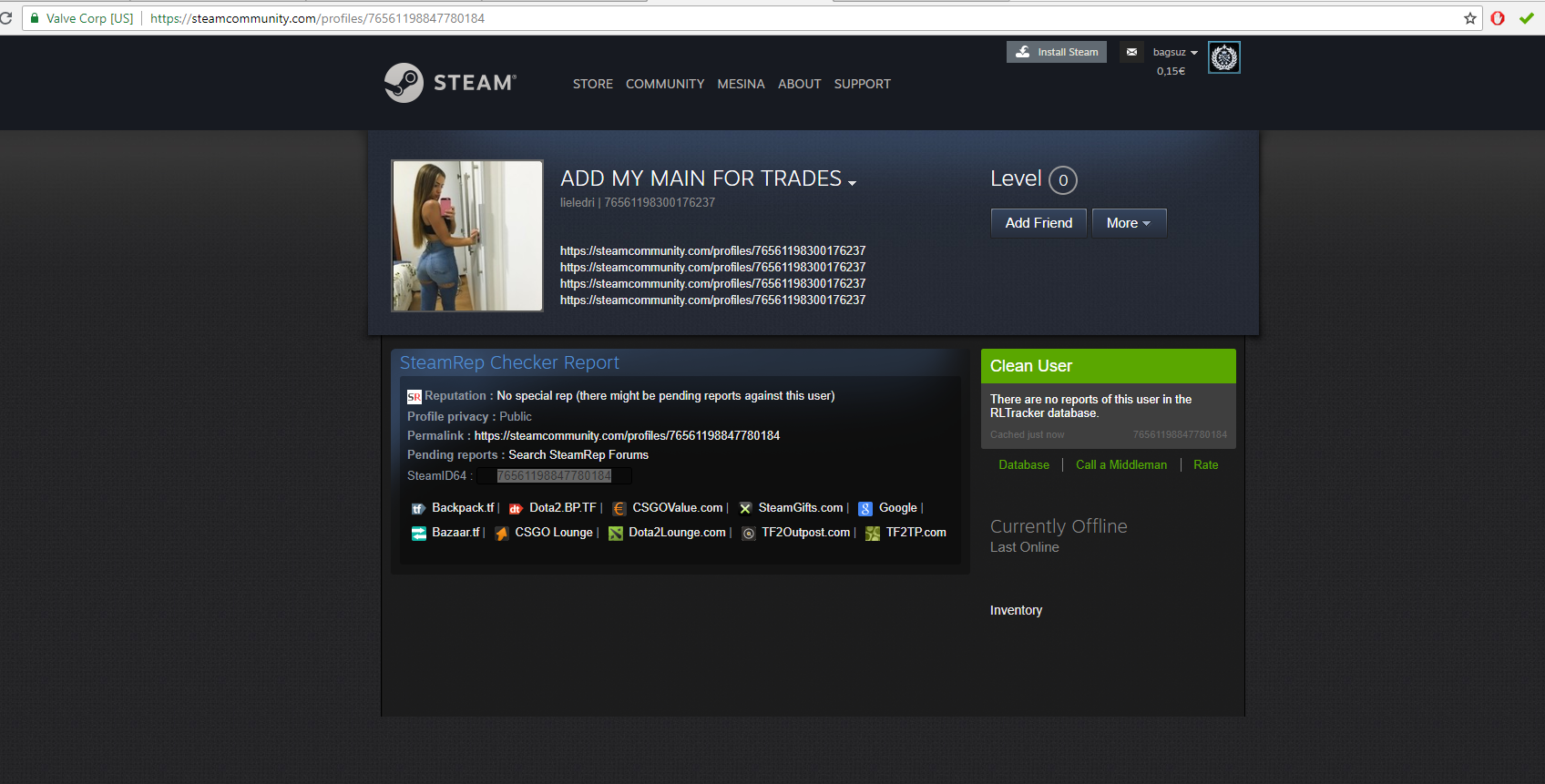
Task: Click the Dota2.BP.TF icon
Action: coord(516,509)
